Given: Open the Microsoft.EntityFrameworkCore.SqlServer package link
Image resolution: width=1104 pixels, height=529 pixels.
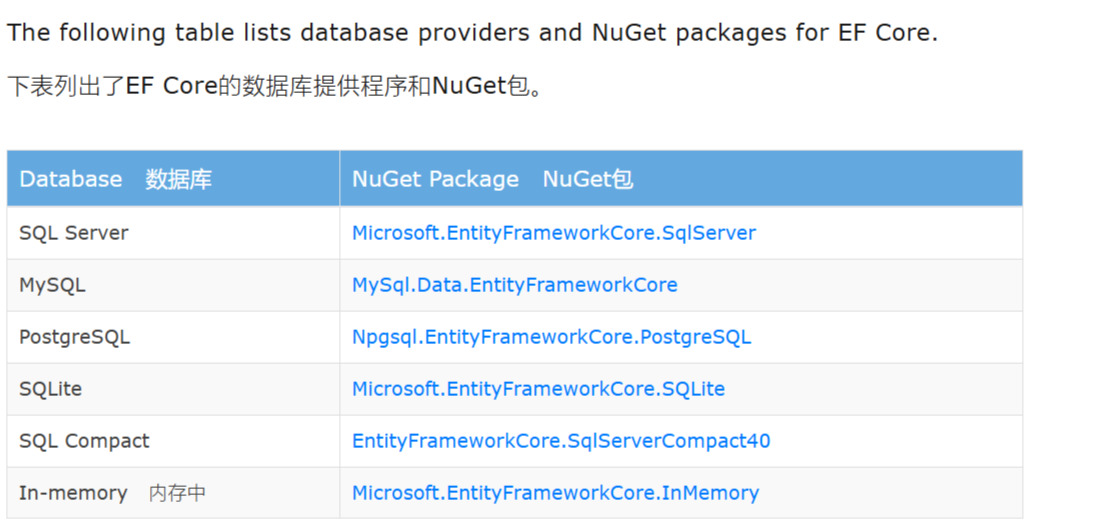Looking at the screenshot, I should pyautogui.click(x=553, y=233).
